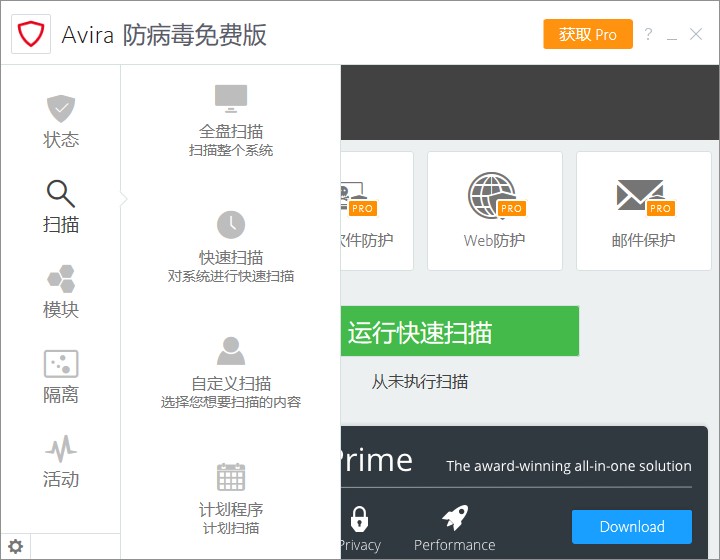Click the 计划程序 calendar icon
Image resolution: width=720 pixels, height=560 pixels.
tap(231, 477)
